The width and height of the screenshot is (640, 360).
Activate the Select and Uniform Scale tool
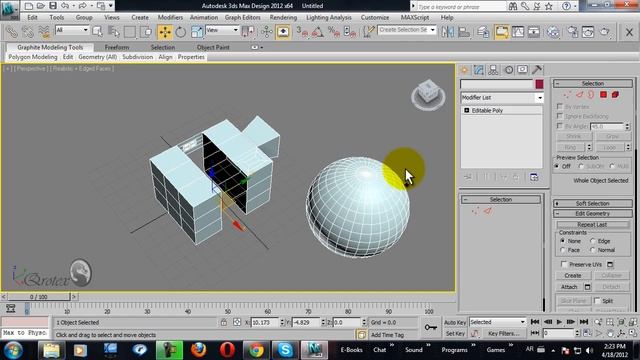(197, 32)
